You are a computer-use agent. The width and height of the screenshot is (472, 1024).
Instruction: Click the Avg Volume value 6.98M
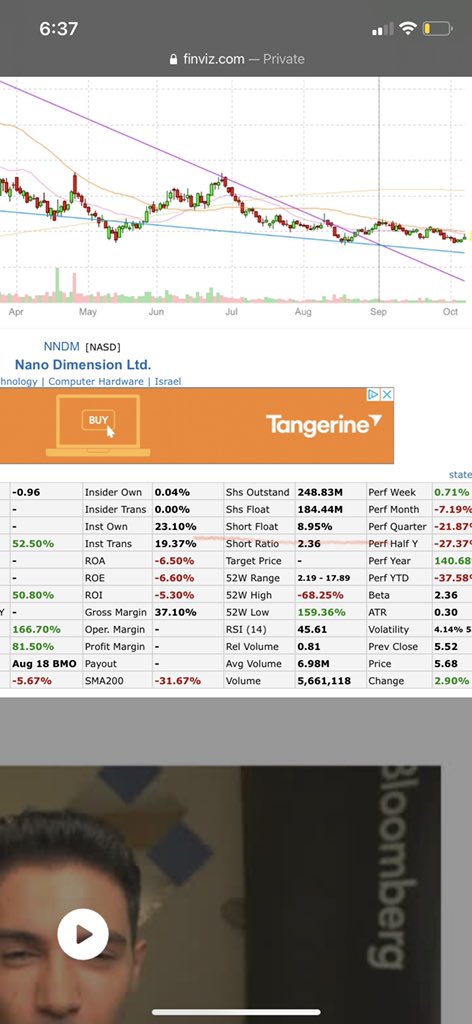pyautogui.click(x=313, y=664)
